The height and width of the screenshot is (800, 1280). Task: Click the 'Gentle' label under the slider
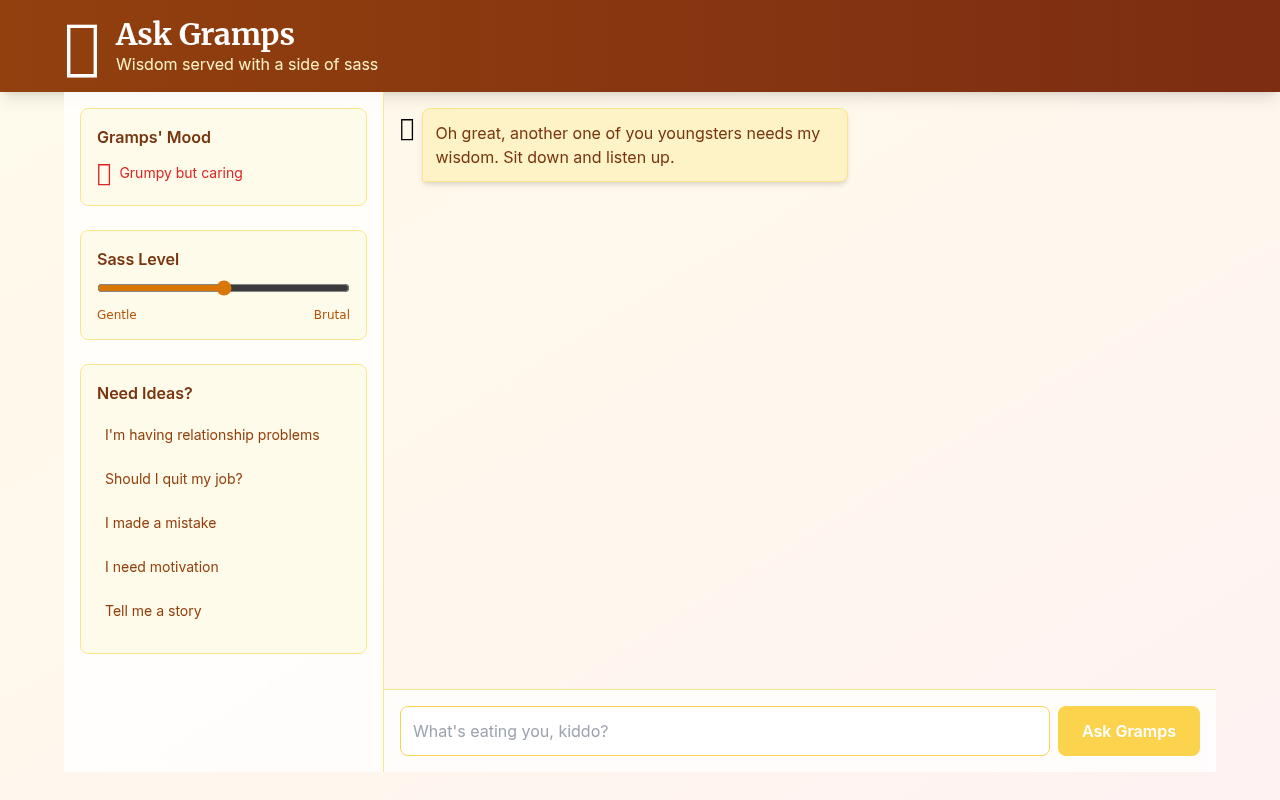pos(116,314)
